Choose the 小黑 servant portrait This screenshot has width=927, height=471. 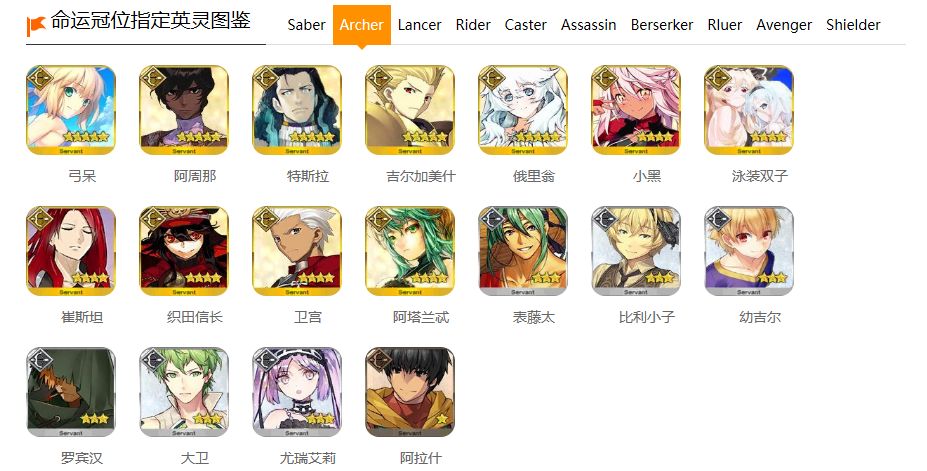[636, 110]
